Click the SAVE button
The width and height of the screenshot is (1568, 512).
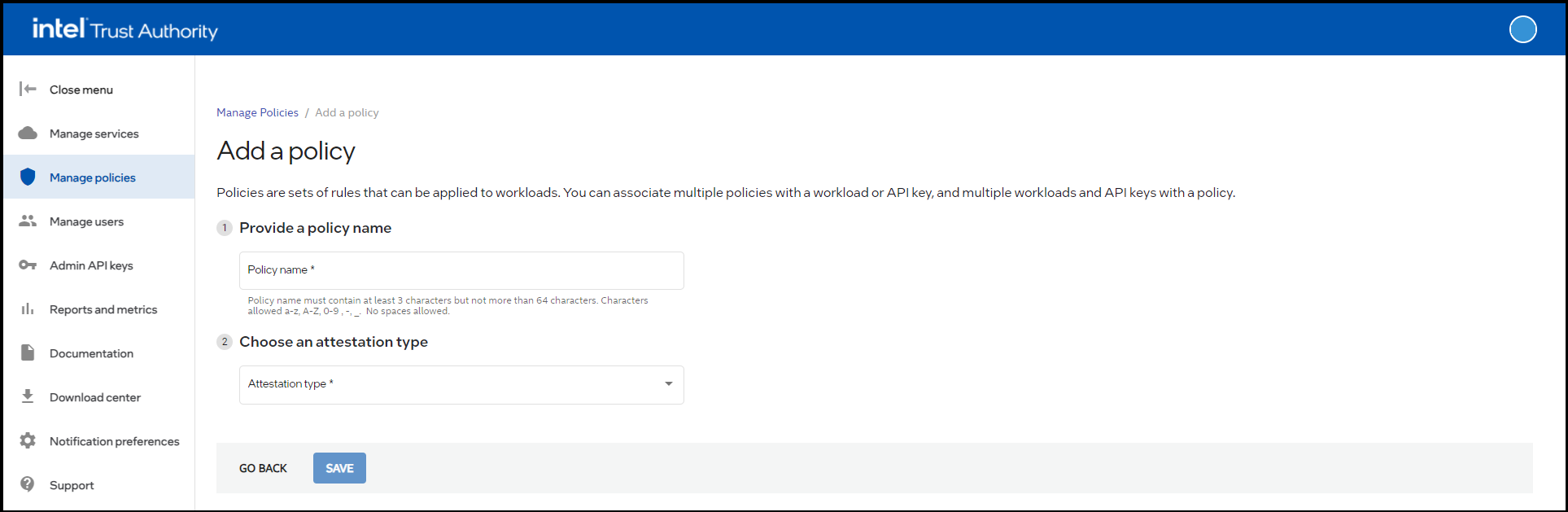coord(339,468)
